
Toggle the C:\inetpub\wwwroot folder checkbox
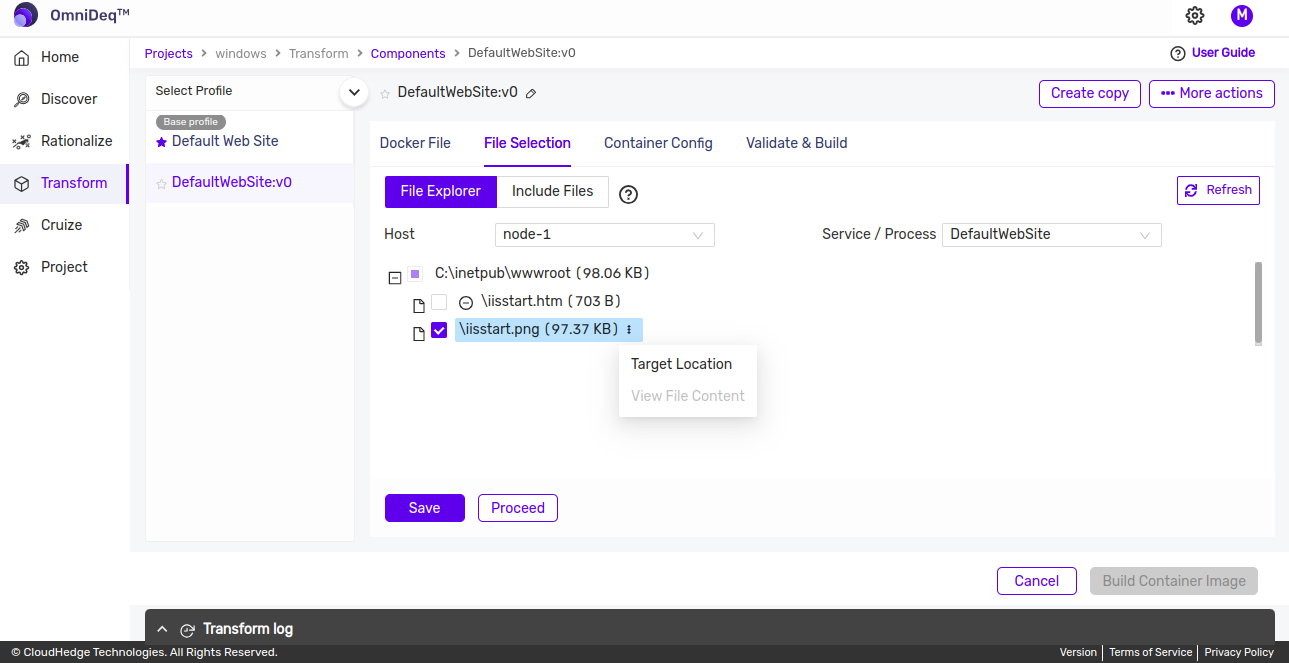415,274
